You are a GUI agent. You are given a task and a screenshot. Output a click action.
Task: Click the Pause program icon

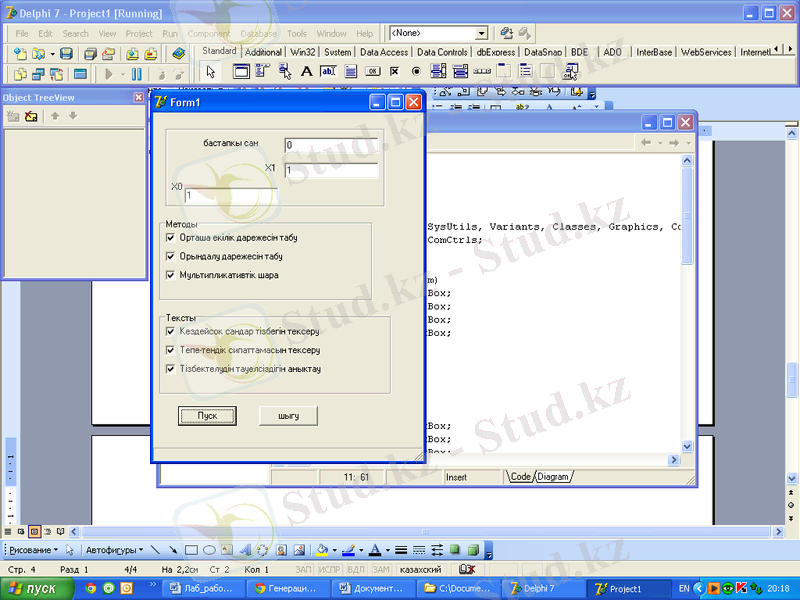[137, 74]
